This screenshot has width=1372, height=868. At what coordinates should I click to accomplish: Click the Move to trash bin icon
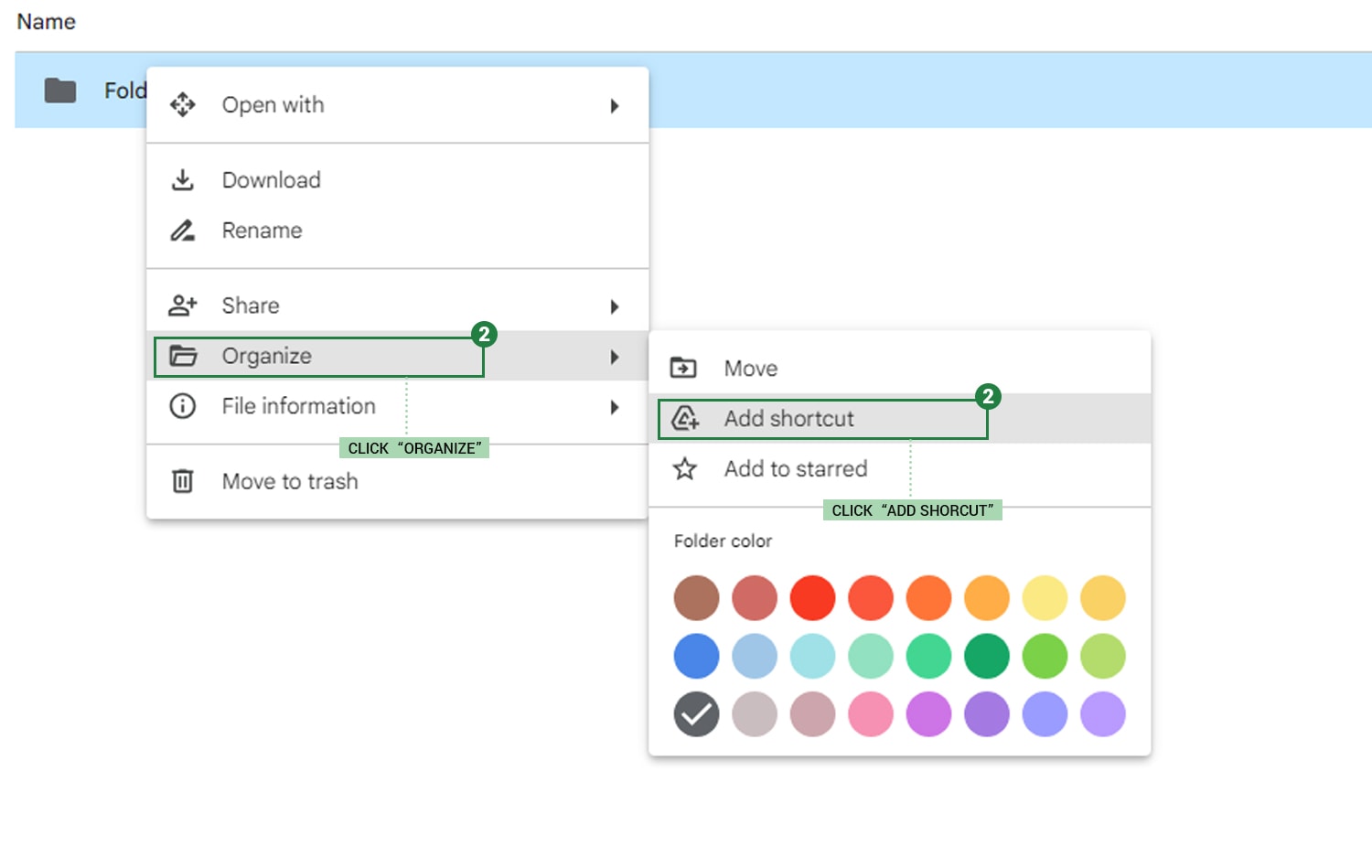182,480
